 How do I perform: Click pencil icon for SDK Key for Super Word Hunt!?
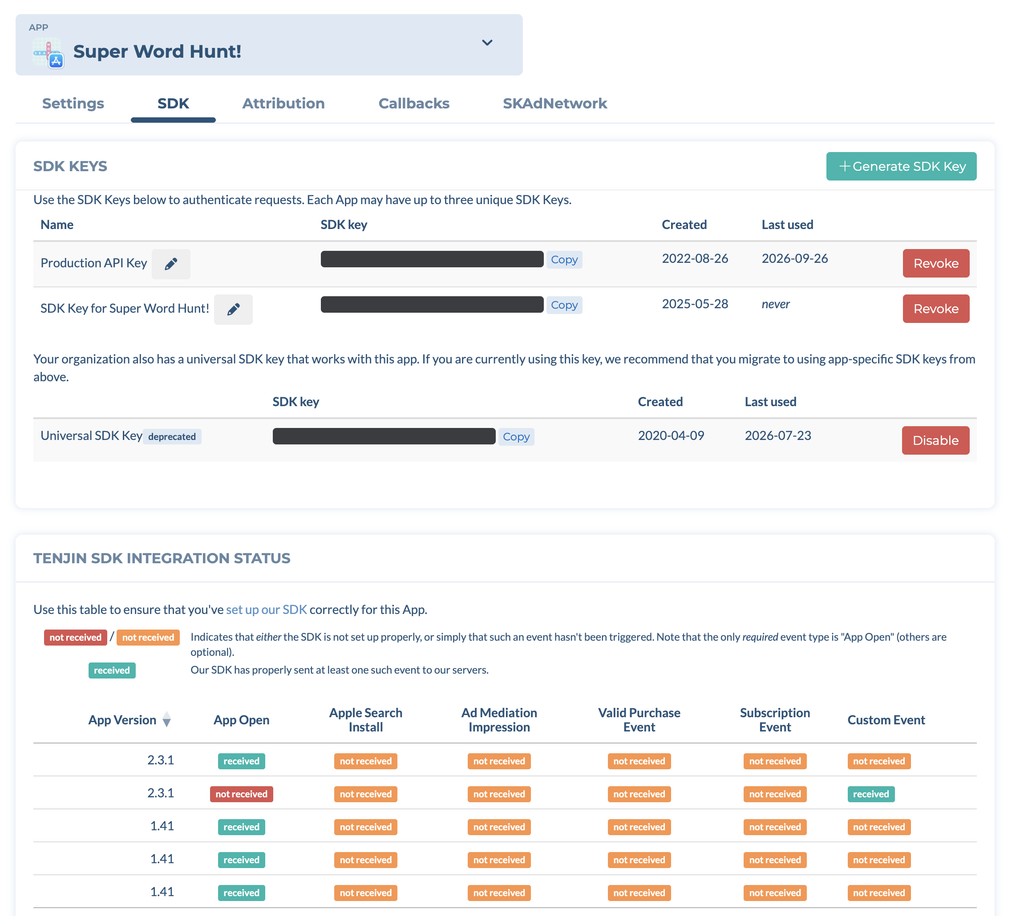click(233, 309)
